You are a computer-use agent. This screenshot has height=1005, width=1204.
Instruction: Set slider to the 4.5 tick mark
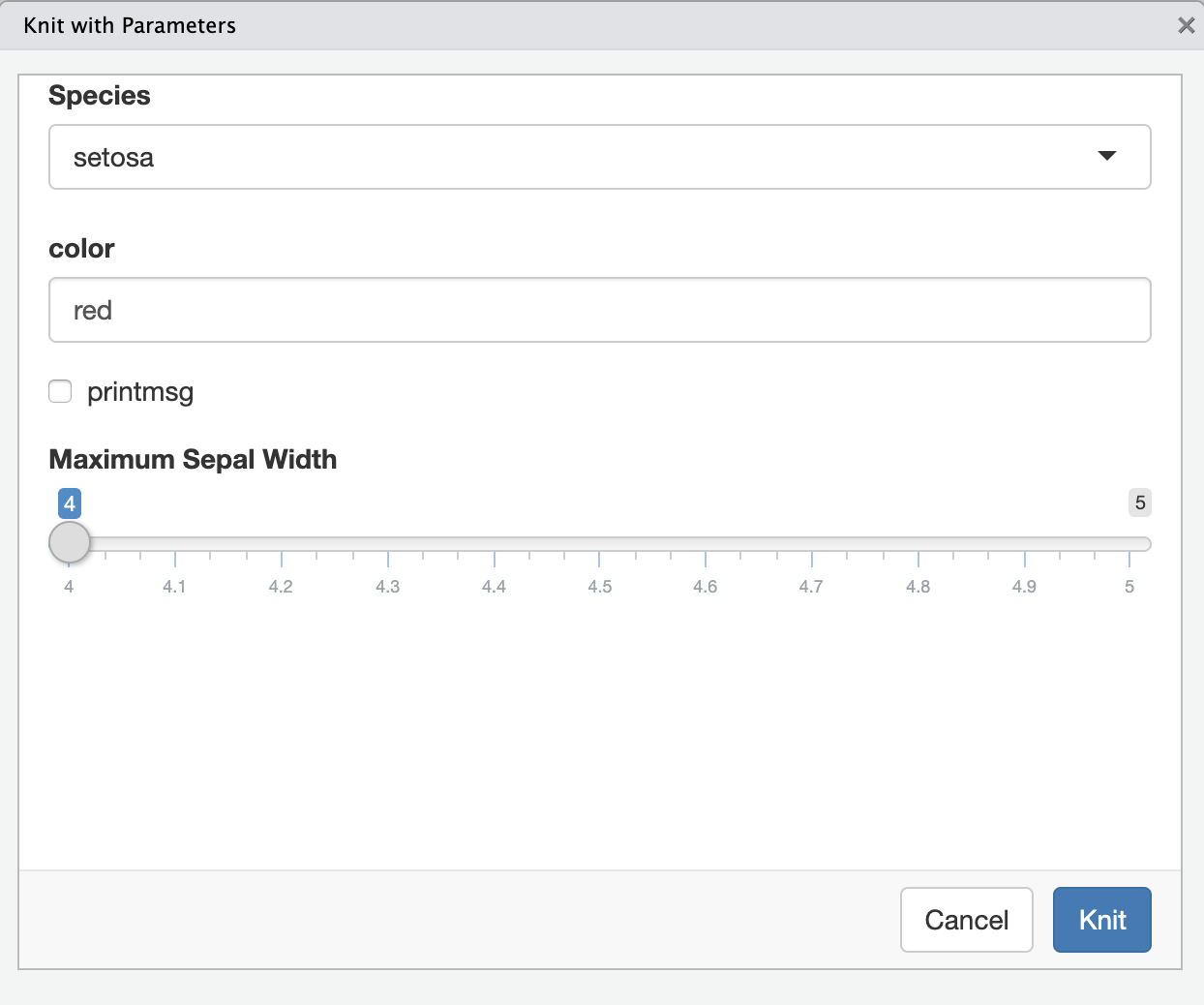tap(599, 559)
